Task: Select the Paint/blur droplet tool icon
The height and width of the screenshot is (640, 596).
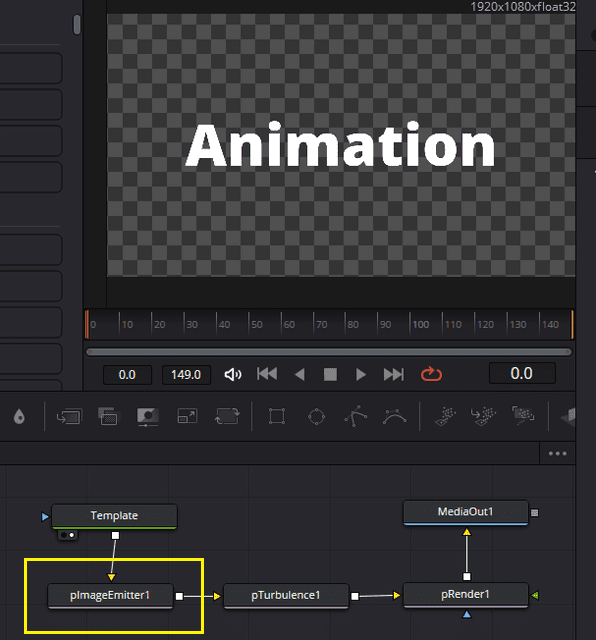Action: click(19, 417)
